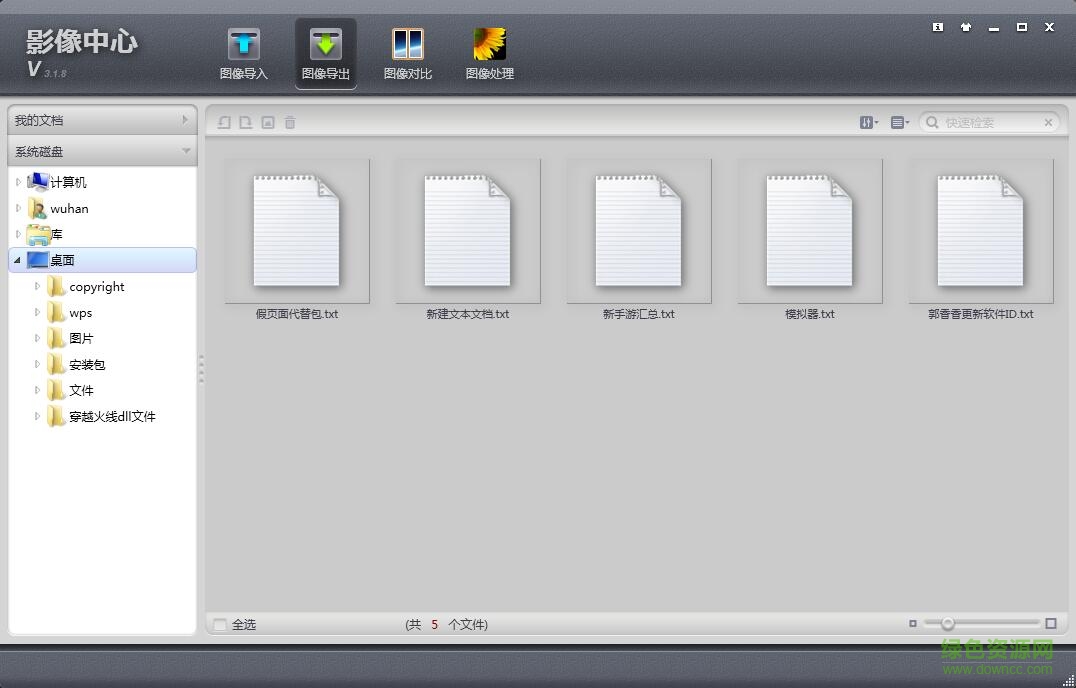Click the info icon in title bar
1076x688 pixels.
pyautogui.click(x=937, y=27)
